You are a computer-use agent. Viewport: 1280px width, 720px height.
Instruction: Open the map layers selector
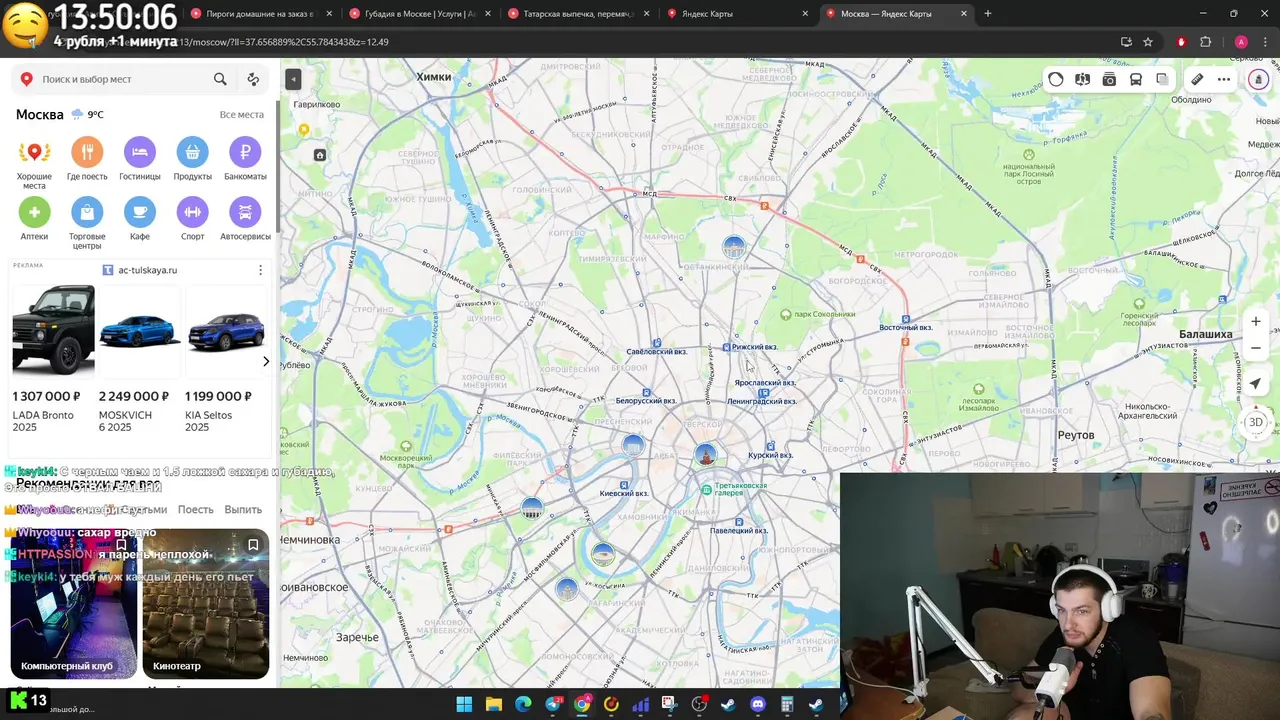point(1162,79)
